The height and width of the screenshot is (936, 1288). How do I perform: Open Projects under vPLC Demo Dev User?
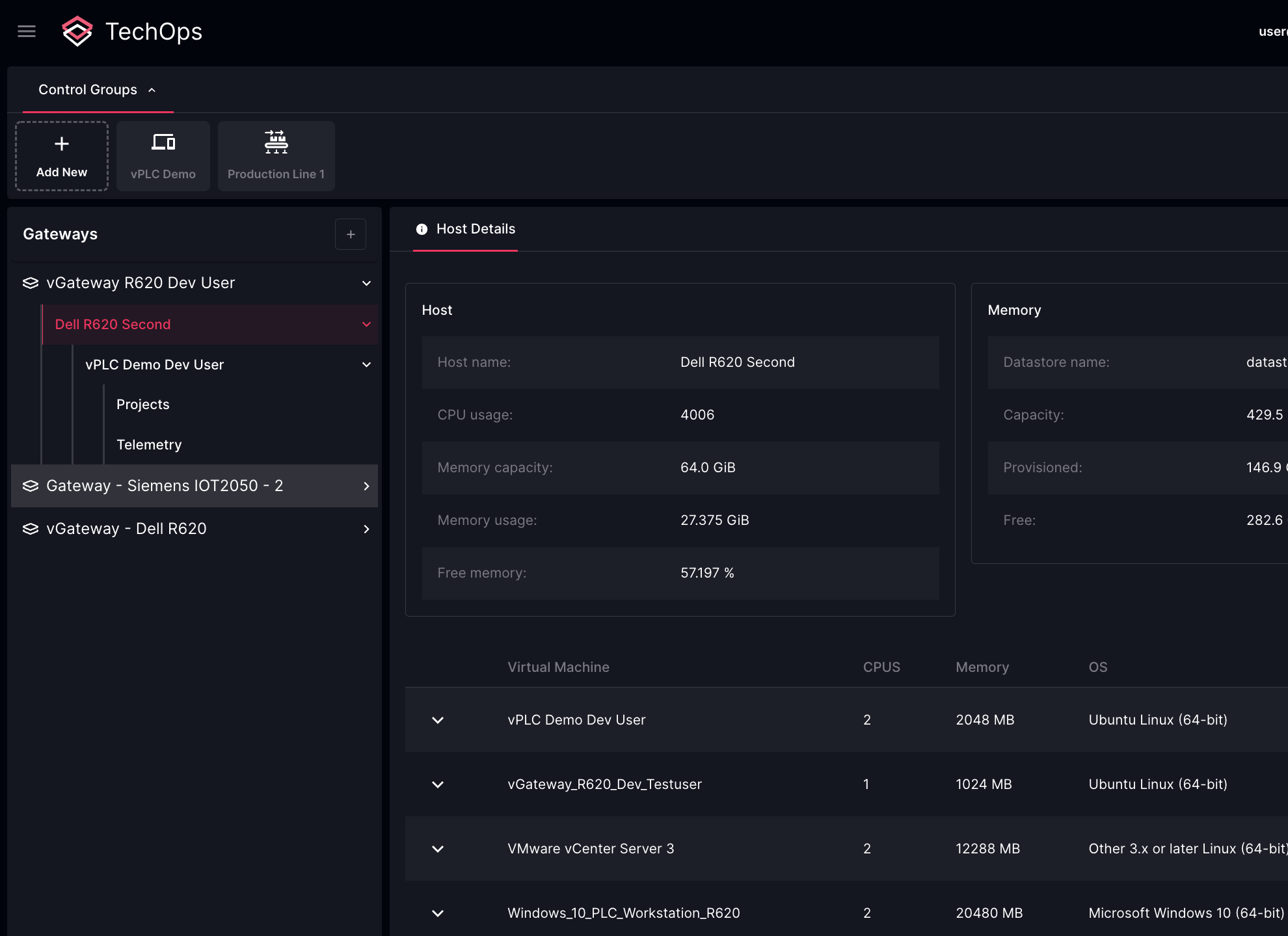pyautogui.click(x=142, y=404)
